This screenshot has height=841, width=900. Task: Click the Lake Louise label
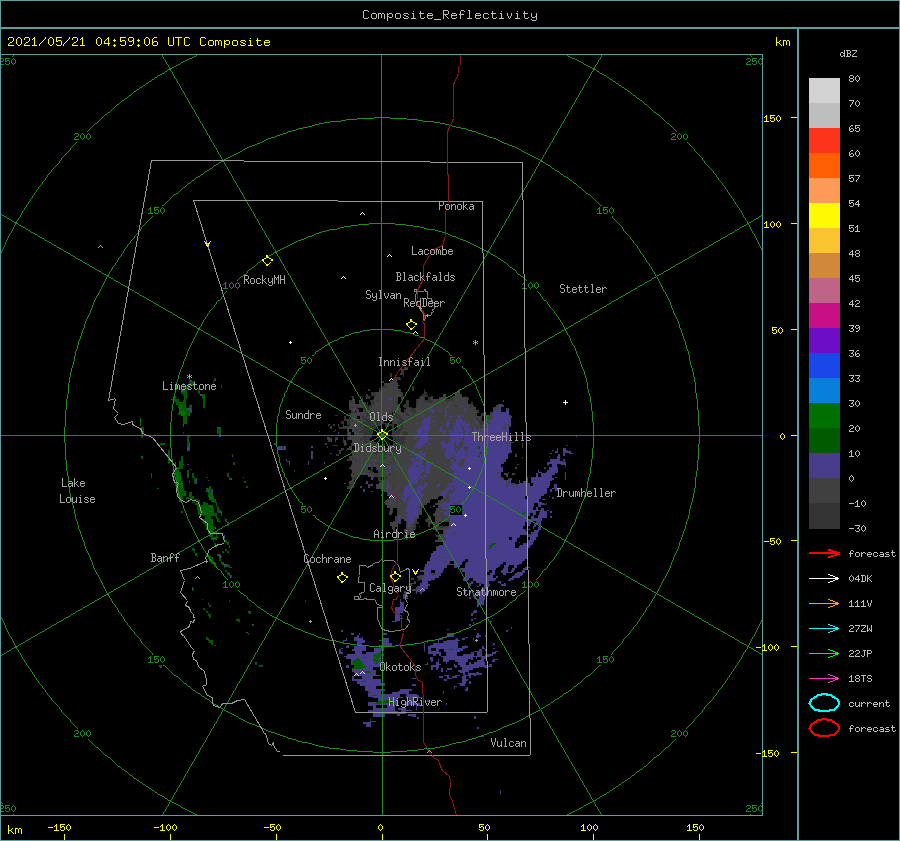coord(77,491)
